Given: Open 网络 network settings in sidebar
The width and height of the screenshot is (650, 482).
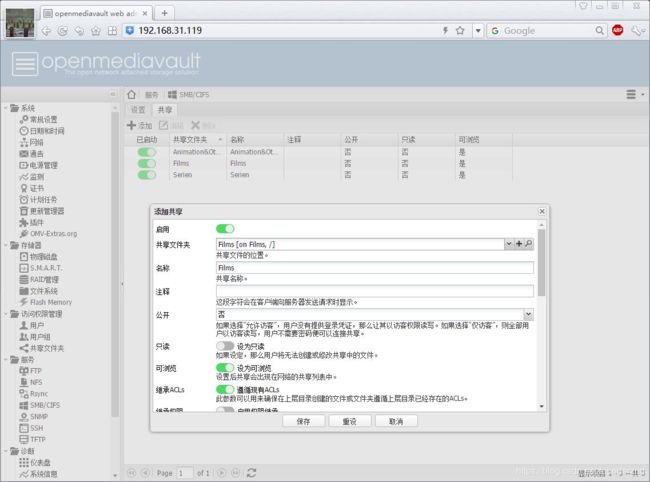Looking at the screenshot, I should coord(32,143).
